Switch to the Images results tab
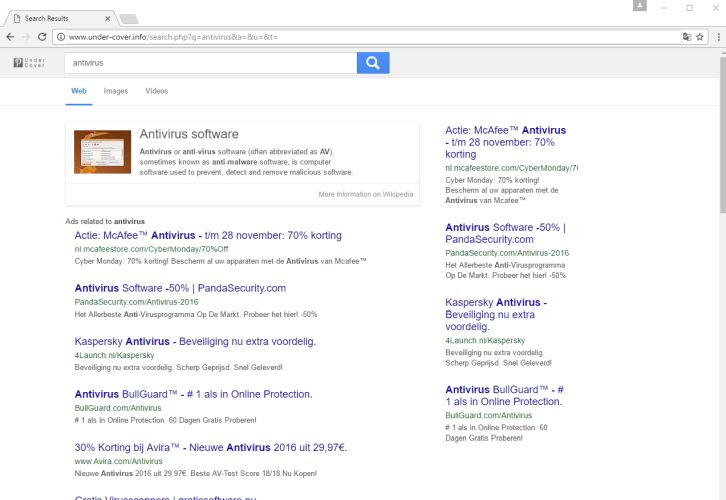 (116, 91)
